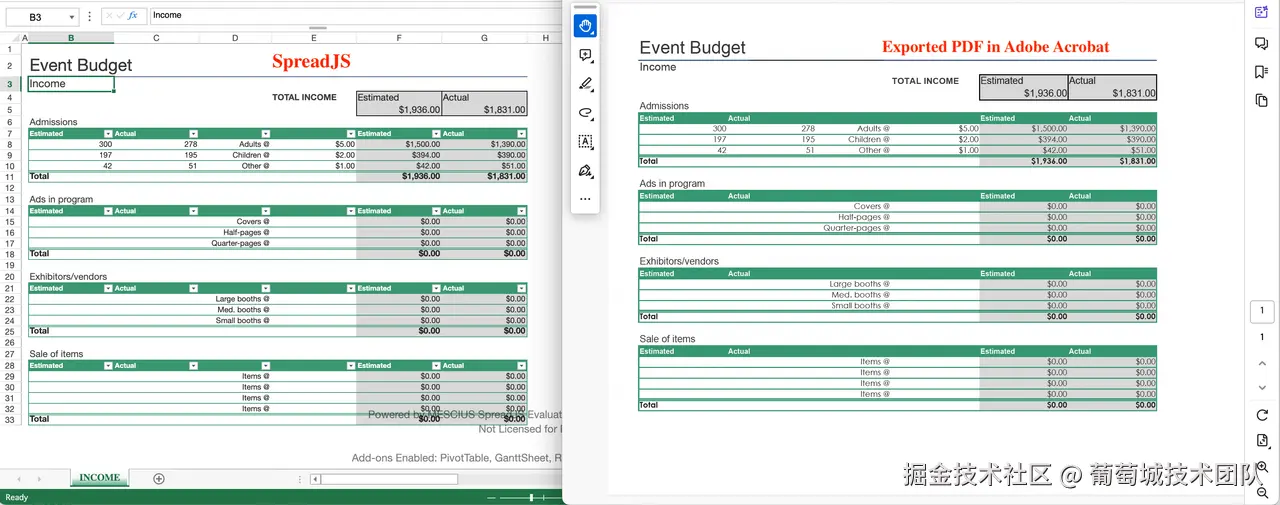Open the Comments panel in Acrobat sidebar

pyautogui.click(x=1262, y=43)
